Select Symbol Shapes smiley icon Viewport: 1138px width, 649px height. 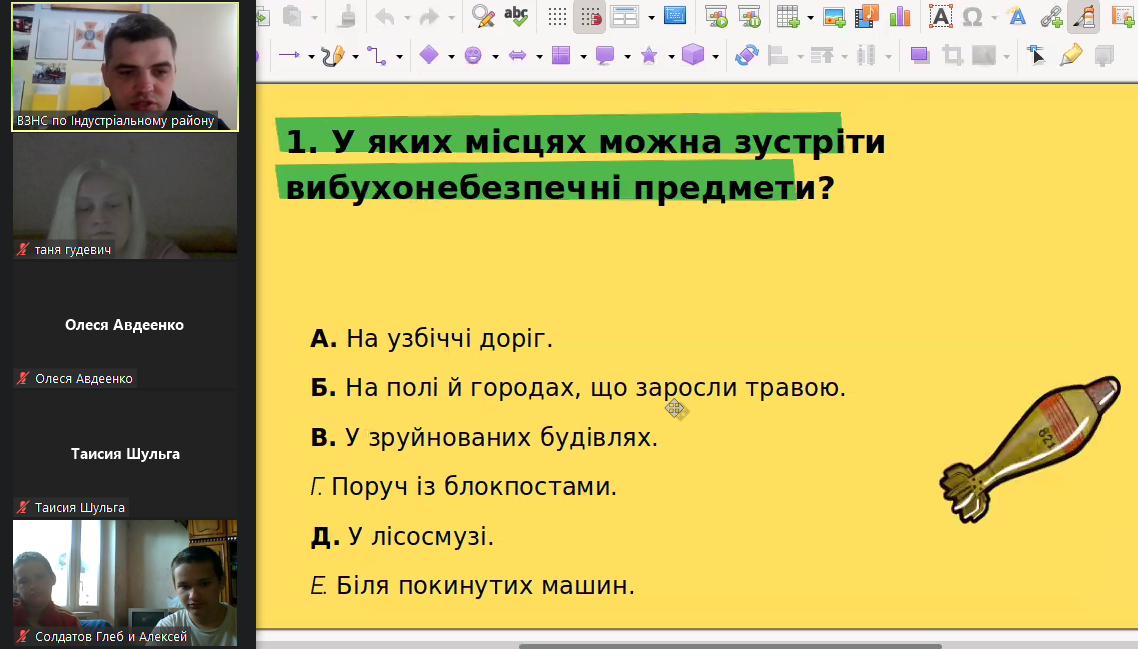click(x=473, y=55)
